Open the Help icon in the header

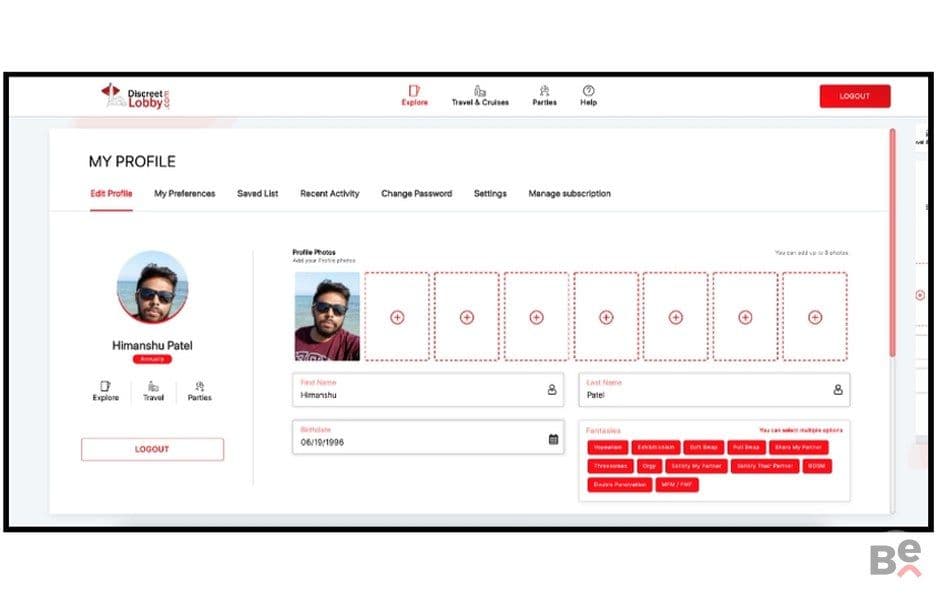click(589, 96)
